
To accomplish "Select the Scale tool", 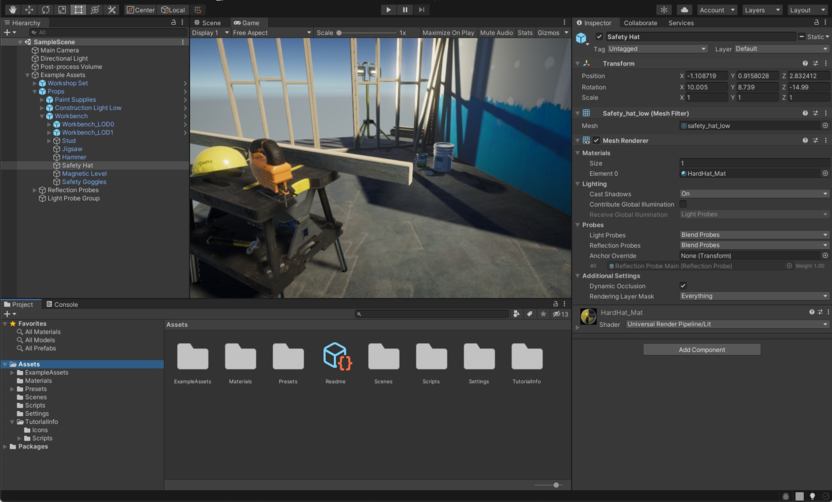I will click(x=62, y=9).
